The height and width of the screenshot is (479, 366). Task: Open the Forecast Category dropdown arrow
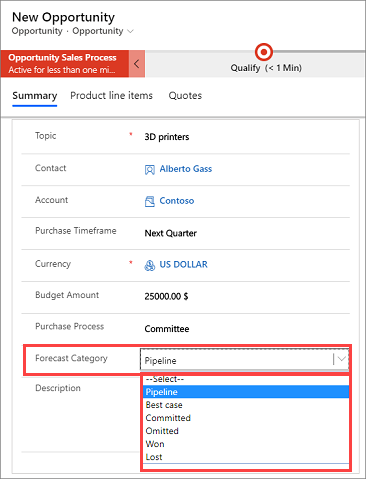(x=341, y=359)
